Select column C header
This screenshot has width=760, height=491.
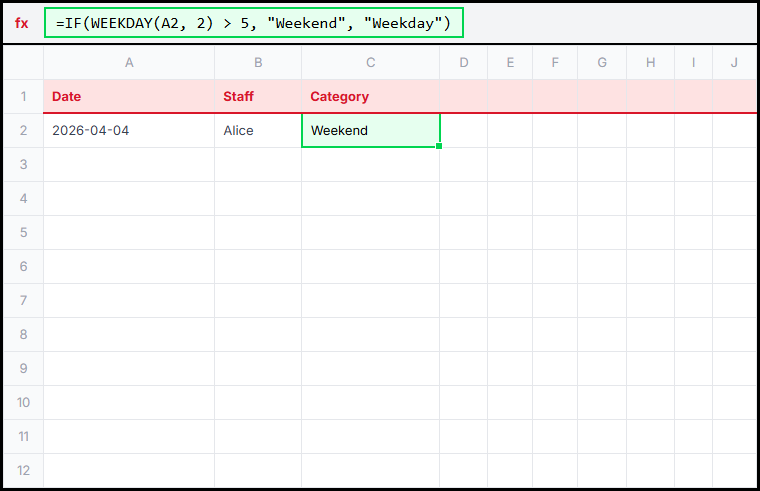tap(370, 63)
